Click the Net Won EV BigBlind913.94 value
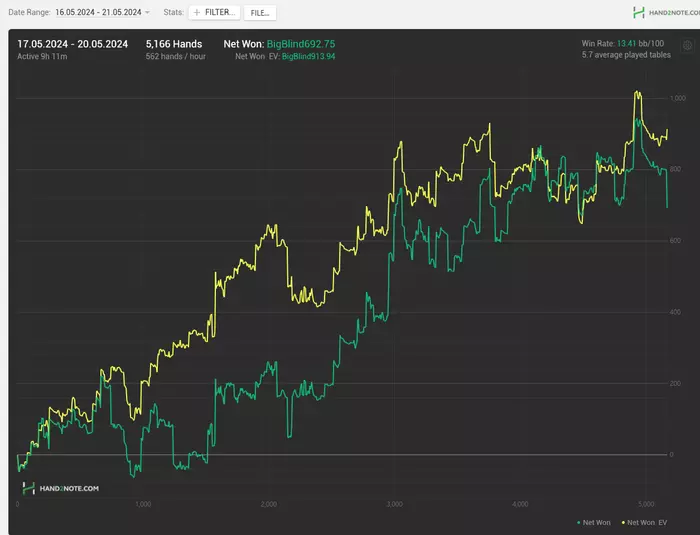The width and height of the screenshot is (700, 535). pyautogui.click(x=308, y=56)
